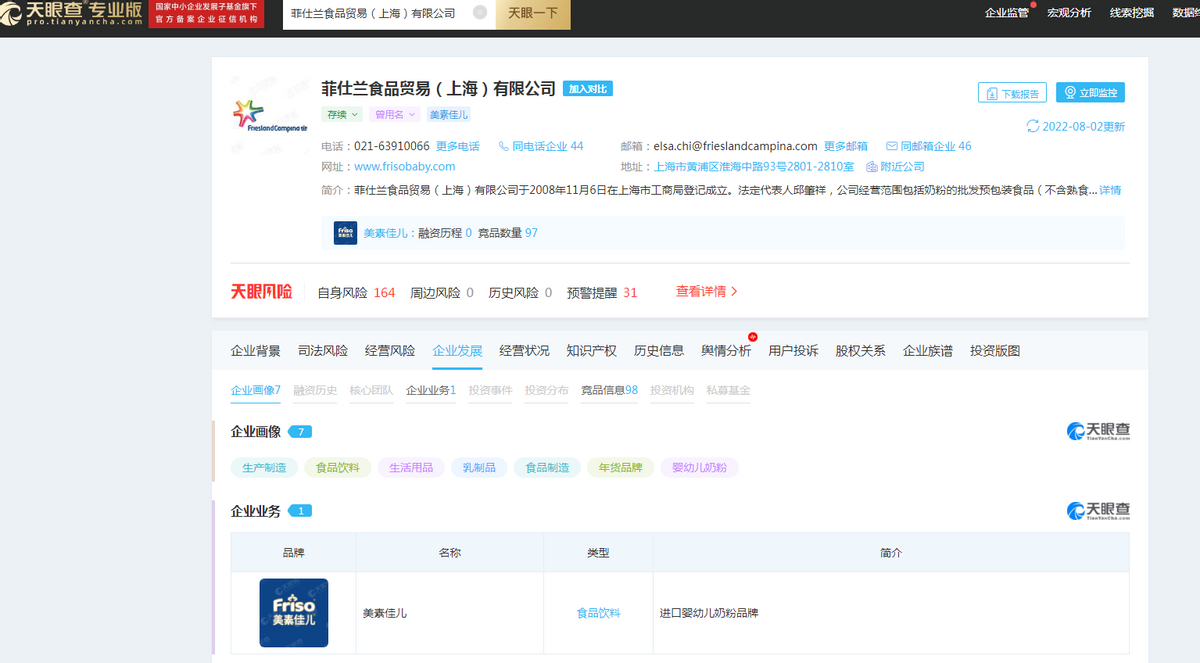Click the 生产制造 profile tag

[264, 467]
